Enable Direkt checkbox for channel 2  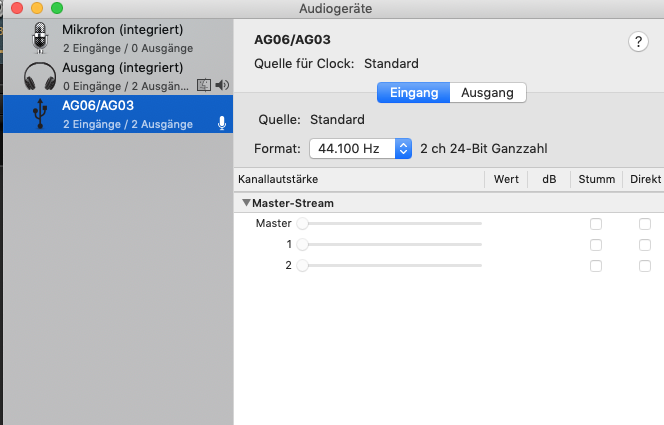[645, 266]
